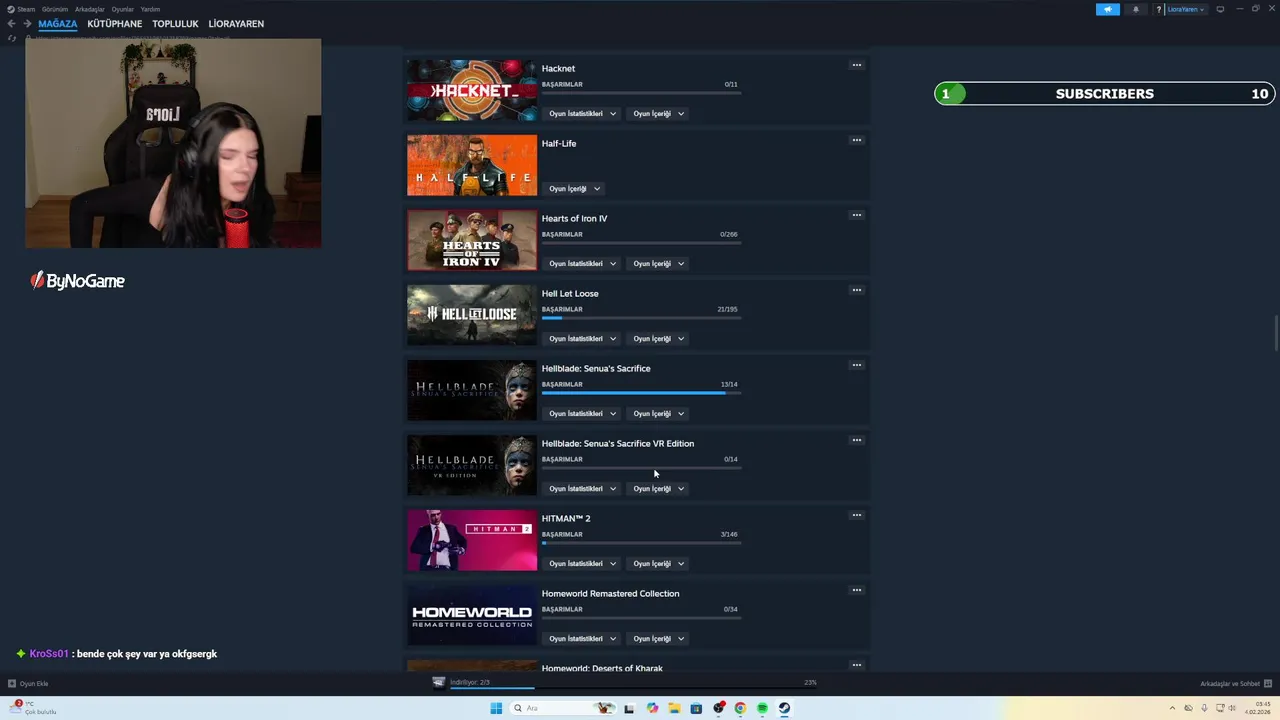
Task: Open the three-dot menu for Hell Let Loose
Action: click(856, 290)
